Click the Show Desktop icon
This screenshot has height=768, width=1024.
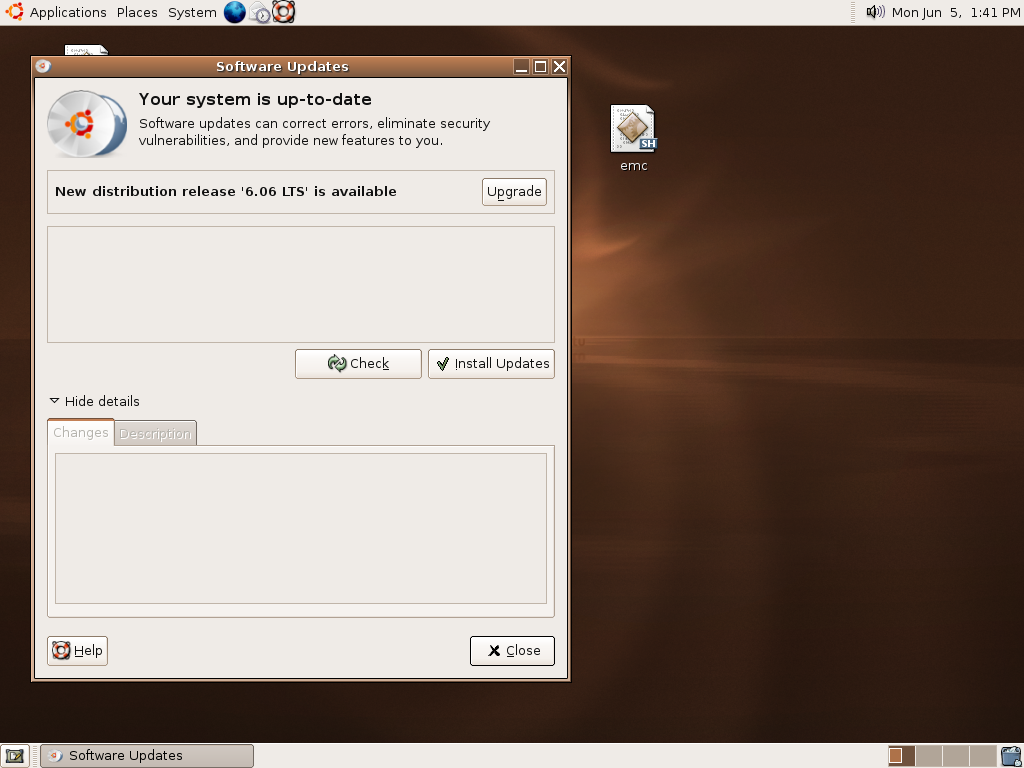click(x=14, y=755)
